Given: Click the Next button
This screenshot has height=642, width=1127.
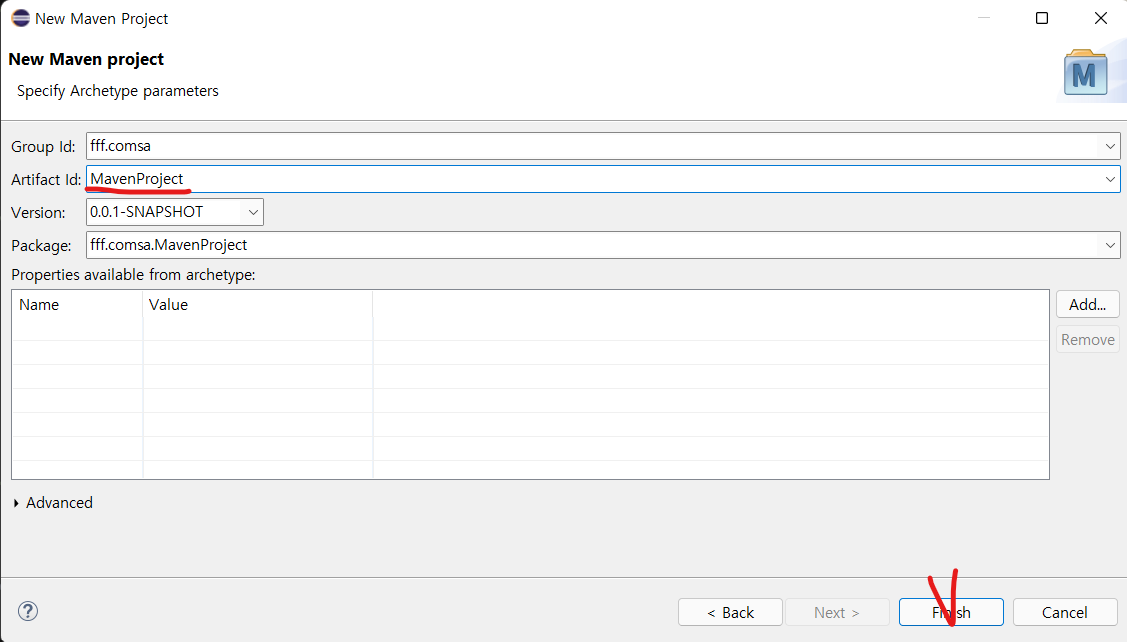Looking at the screenshot, I should point(837,613).
